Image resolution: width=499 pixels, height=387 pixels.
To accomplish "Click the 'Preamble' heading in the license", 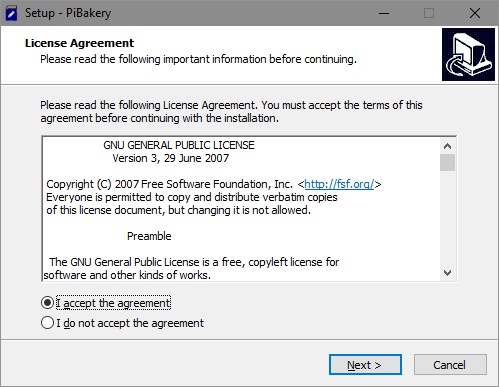I will coord(149,236).
